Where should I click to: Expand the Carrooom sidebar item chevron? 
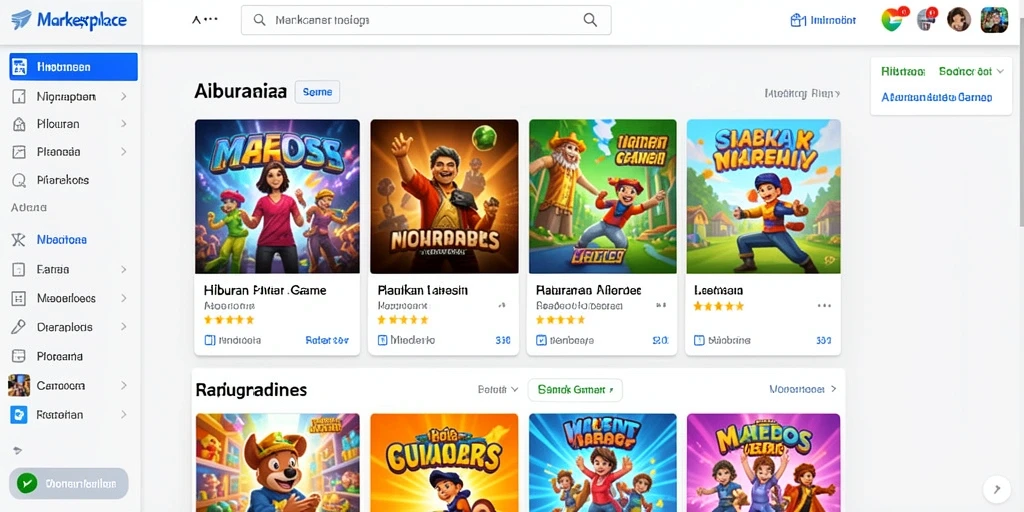[123, 386]
